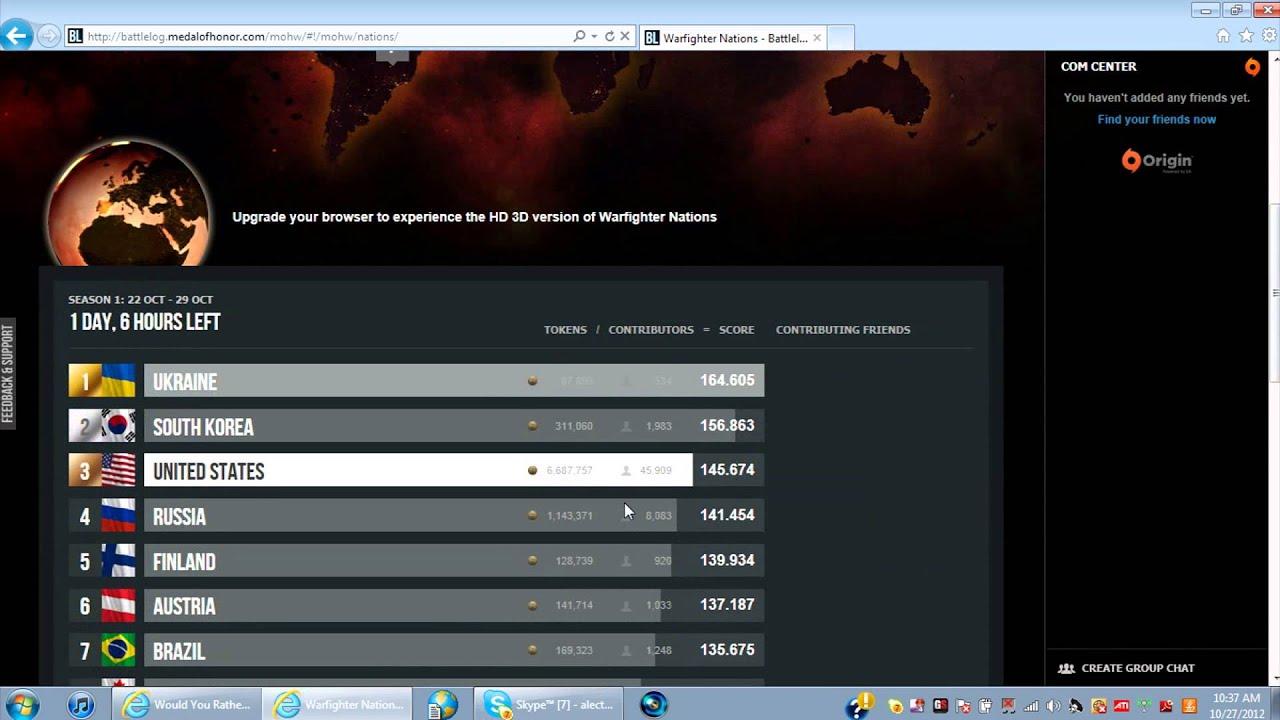Click the orange COM CENTER status icon
This screenshot has height=720, width=1280.
[1252, 67]
